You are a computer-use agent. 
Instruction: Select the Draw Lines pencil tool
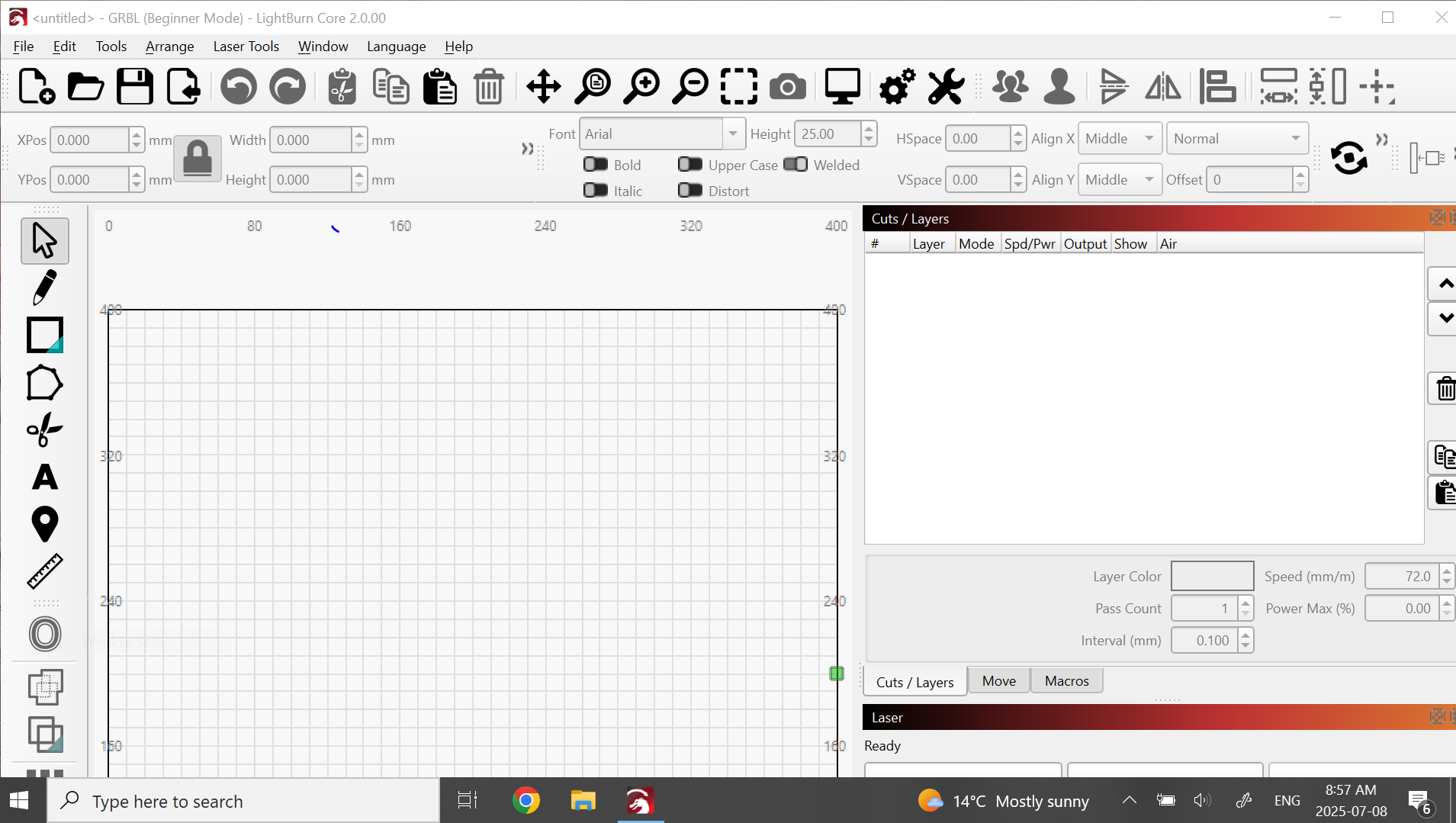click(44, 288)
